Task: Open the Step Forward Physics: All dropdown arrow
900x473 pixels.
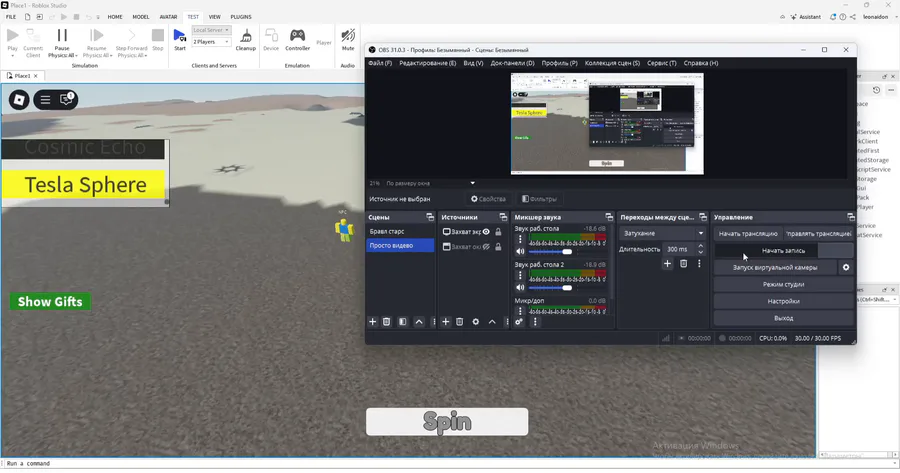Action: tap(146, 56)
